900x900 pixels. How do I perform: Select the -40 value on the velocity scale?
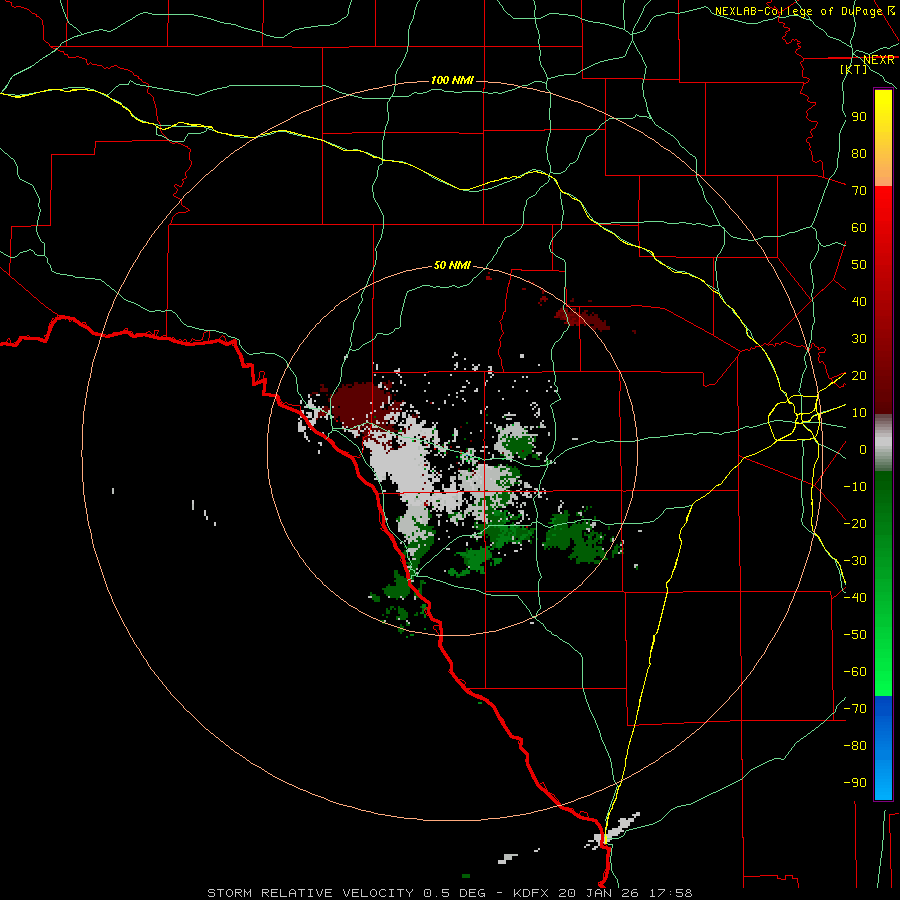855,598
